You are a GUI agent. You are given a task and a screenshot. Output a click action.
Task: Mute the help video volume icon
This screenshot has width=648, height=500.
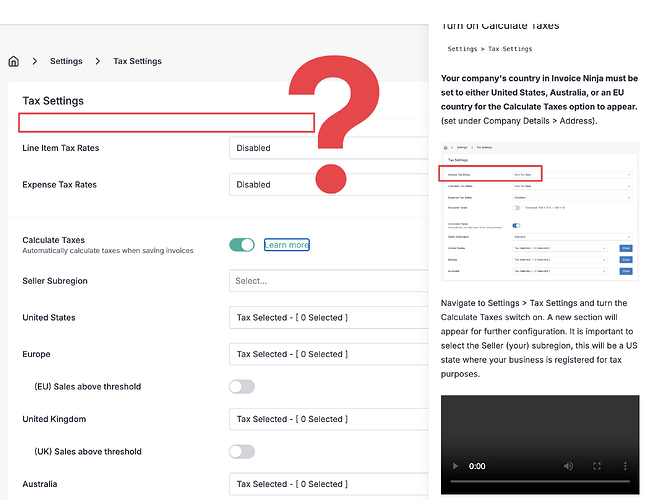pyautogui.click(x=569, y=466)
